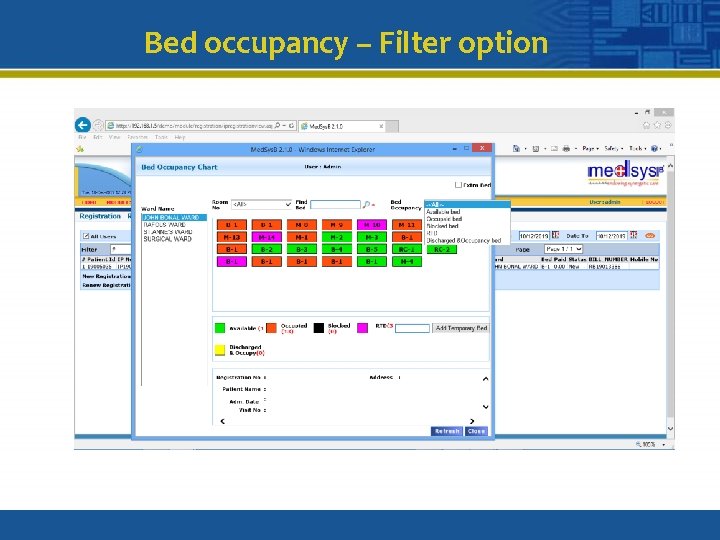Select available bed M-2

click(x=337, y=237)
